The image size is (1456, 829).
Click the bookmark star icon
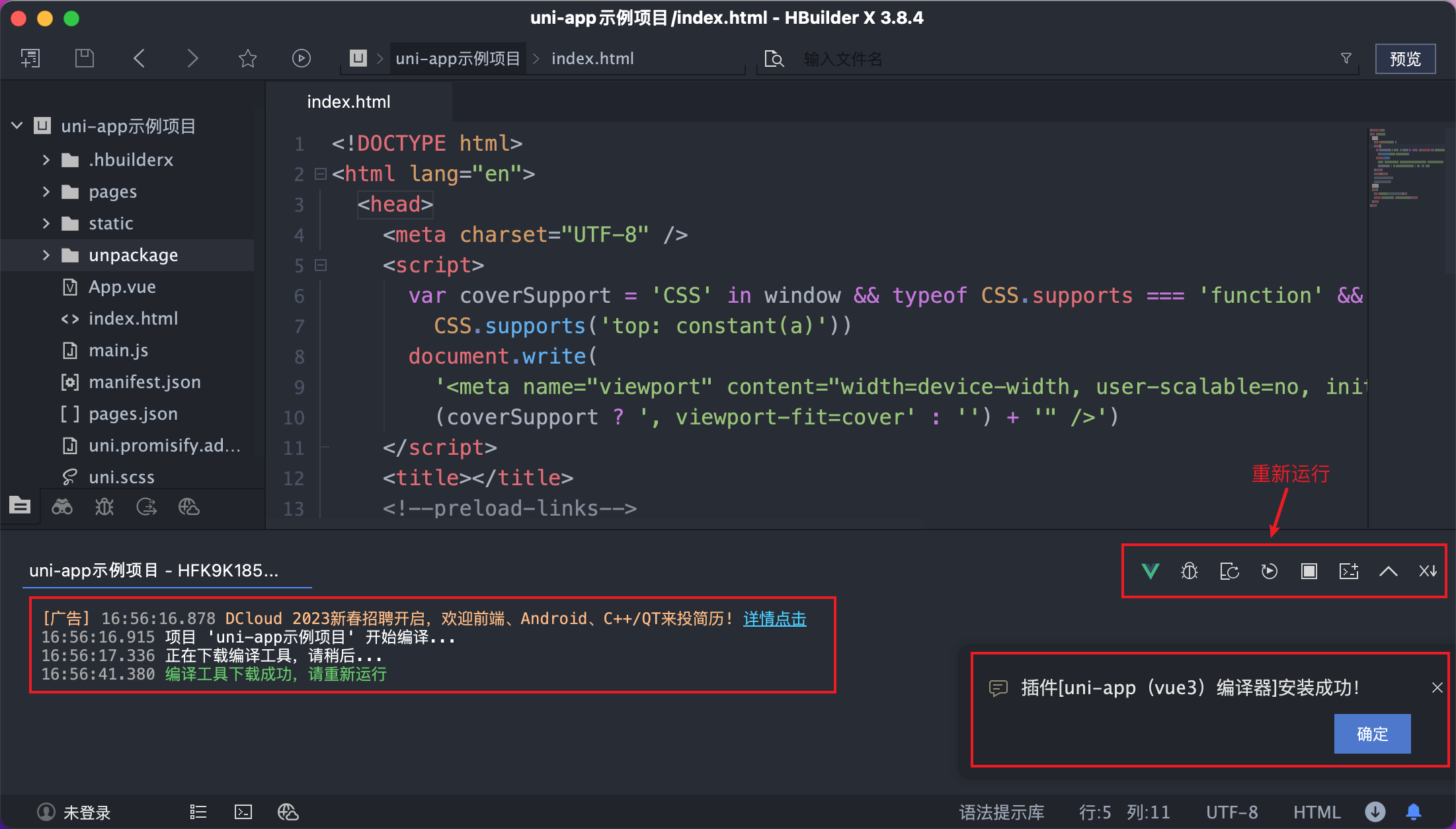(x=247, y=58)
